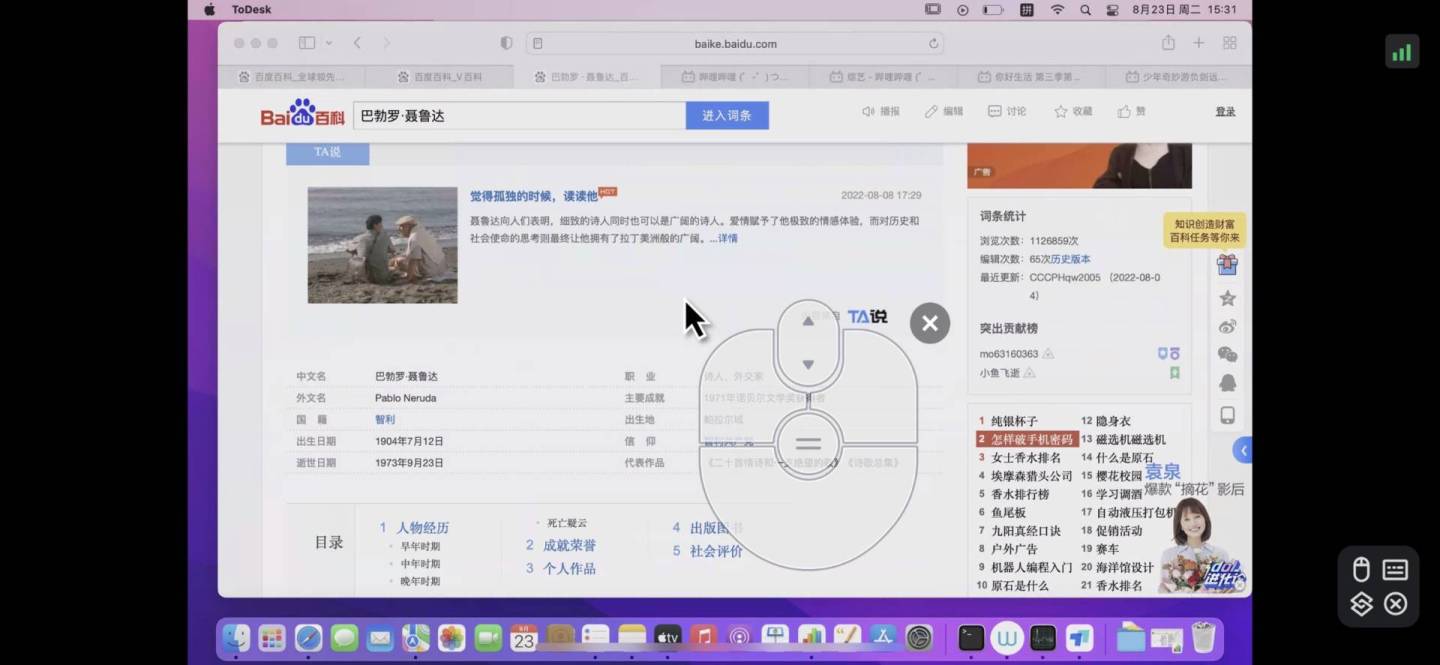
Task: Click the gift box icon in side toolbar
Action: tap(1227, 265)
